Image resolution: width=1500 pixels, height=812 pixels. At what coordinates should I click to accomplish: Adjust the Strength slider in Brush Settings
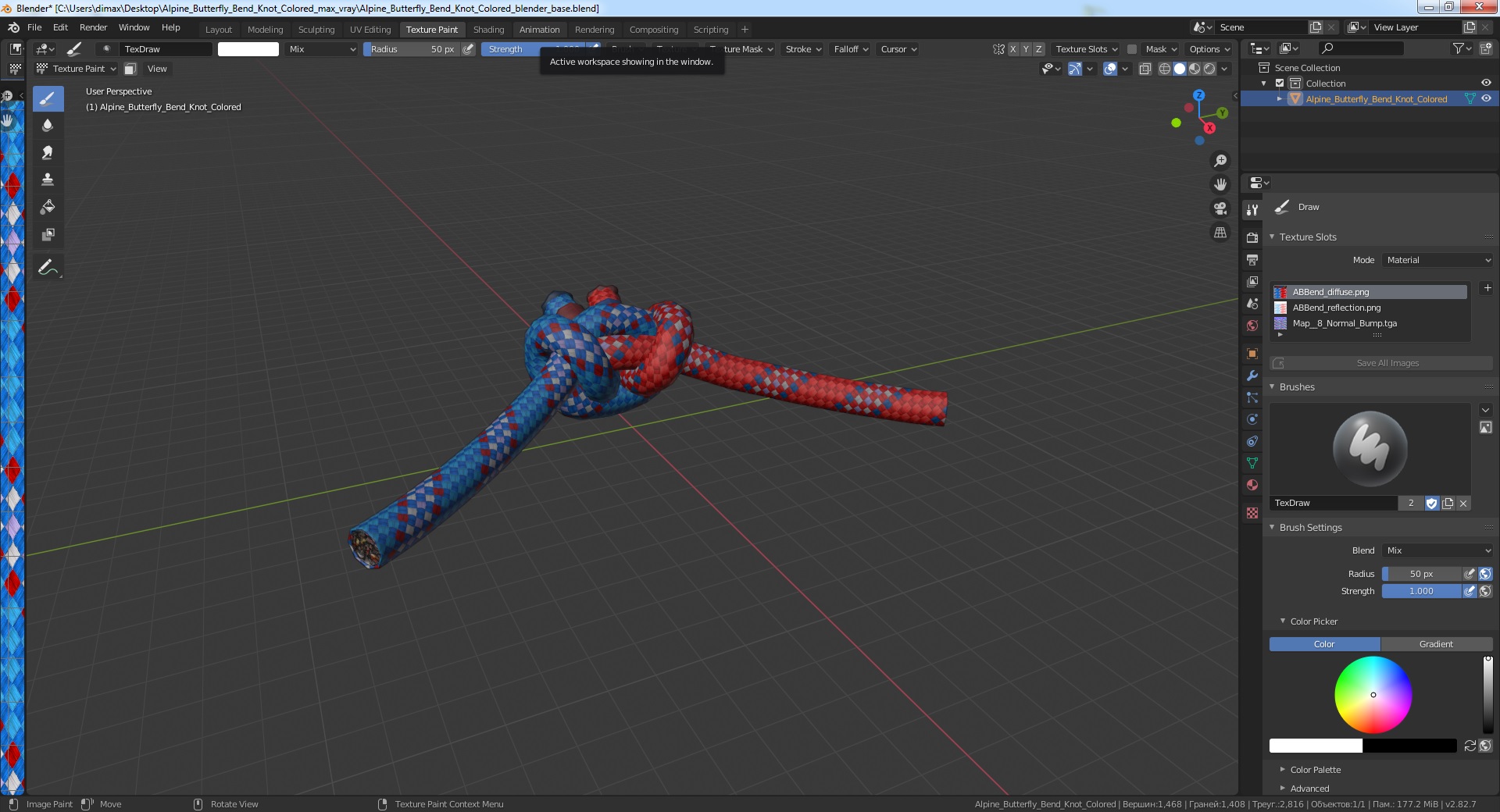1421,591
